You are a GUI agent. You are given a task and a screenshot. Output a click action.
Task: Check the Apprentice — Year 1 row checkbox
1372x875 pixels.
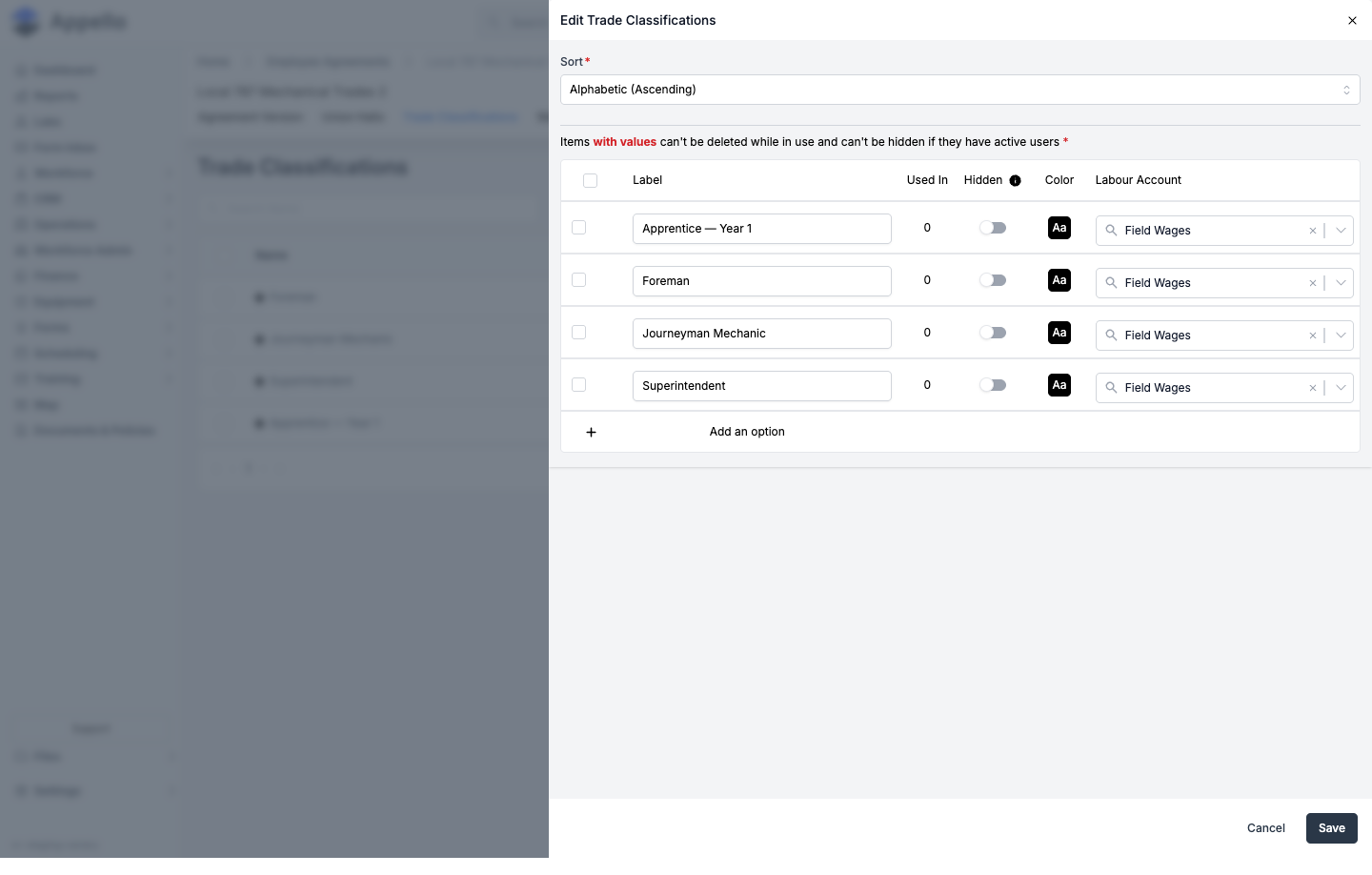coord(578,228)
